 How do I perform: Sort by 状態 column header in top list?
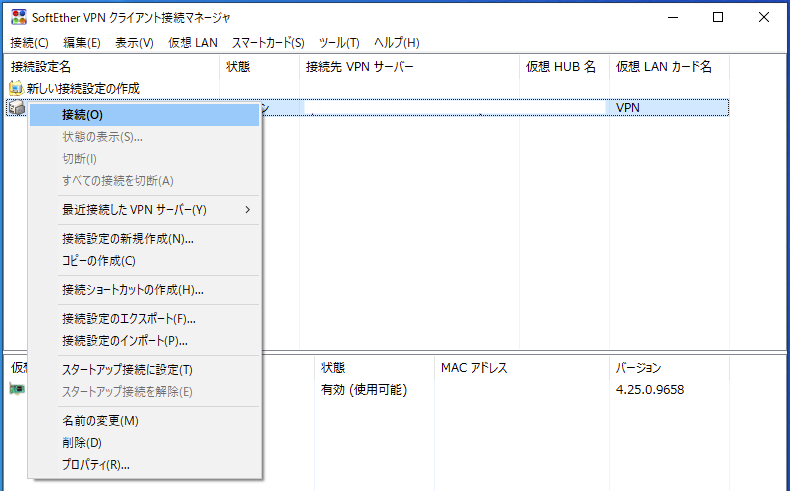click(x=259, y=67)
